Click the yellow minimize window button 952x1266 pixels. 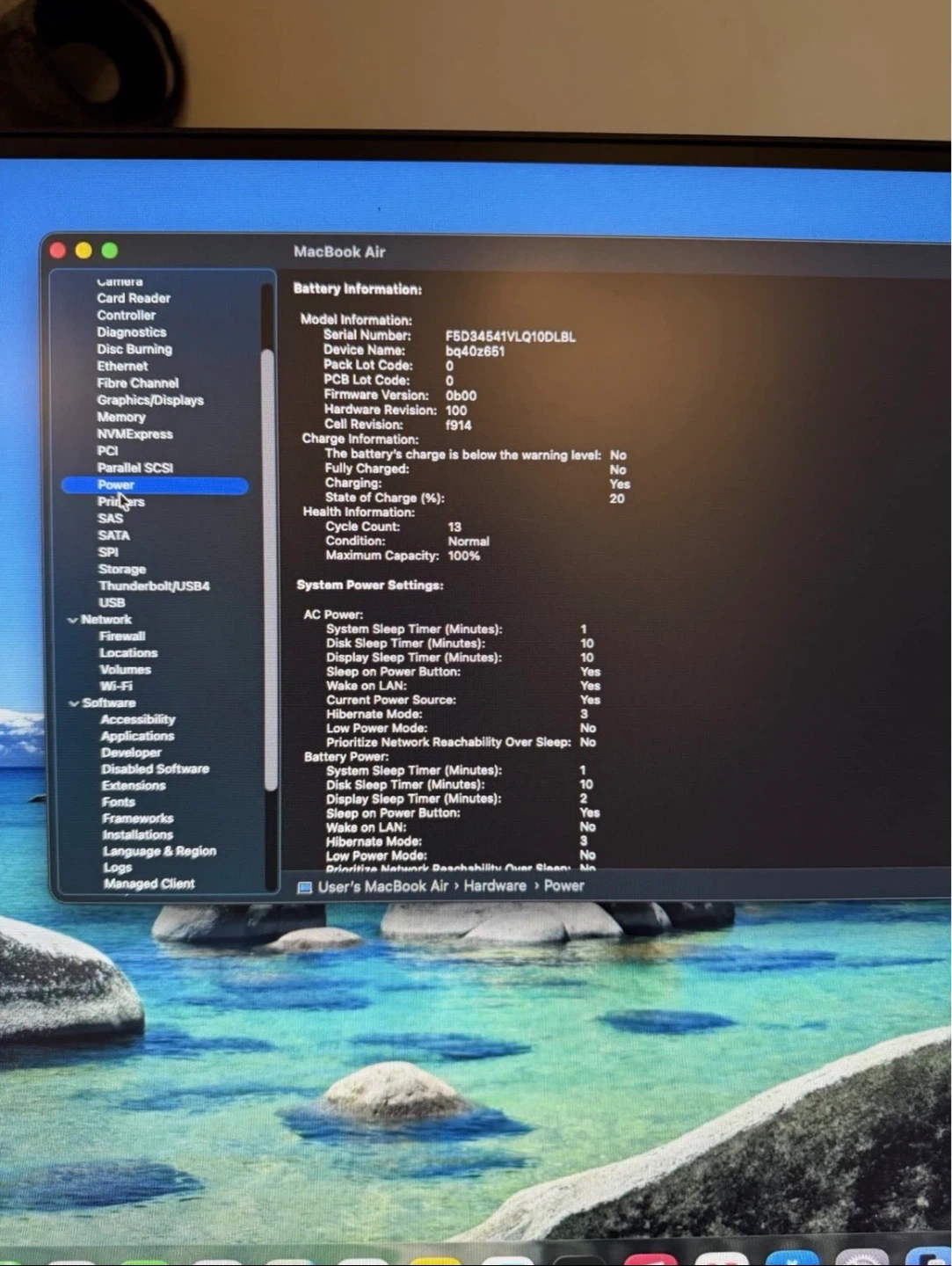[x=84, y=251]
